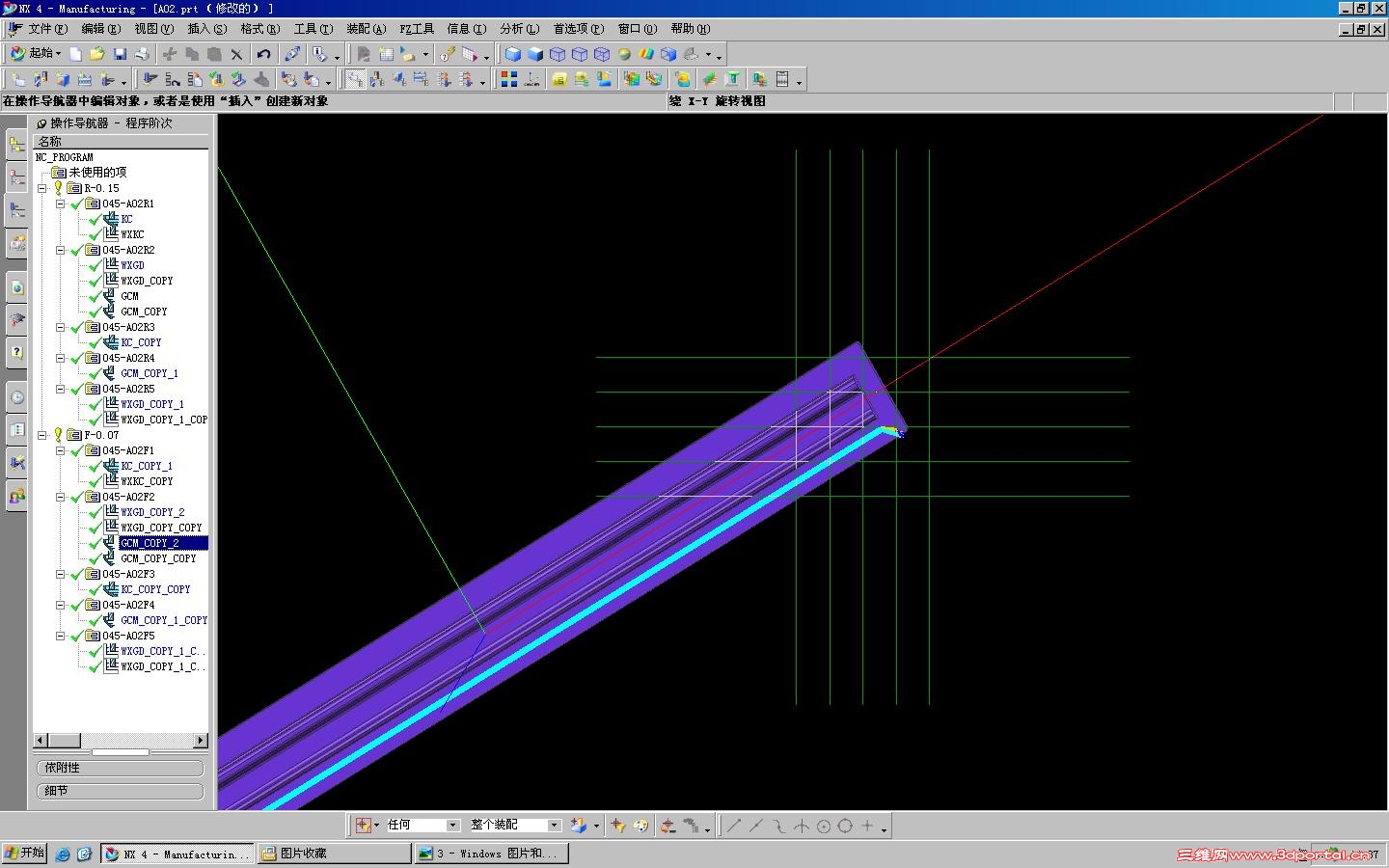Select the GCM_COPY_1 operation
Screen dimensions: 1389x868
point(150,373)
